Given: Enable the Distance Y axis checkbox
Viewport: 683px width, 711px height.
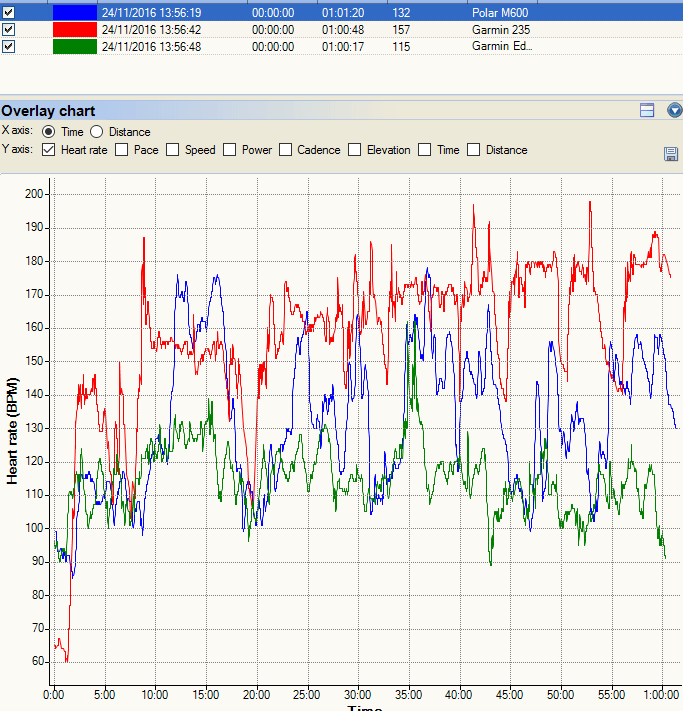Looking at the screenshot, I should pyautogui.click(x=473, y=150).
